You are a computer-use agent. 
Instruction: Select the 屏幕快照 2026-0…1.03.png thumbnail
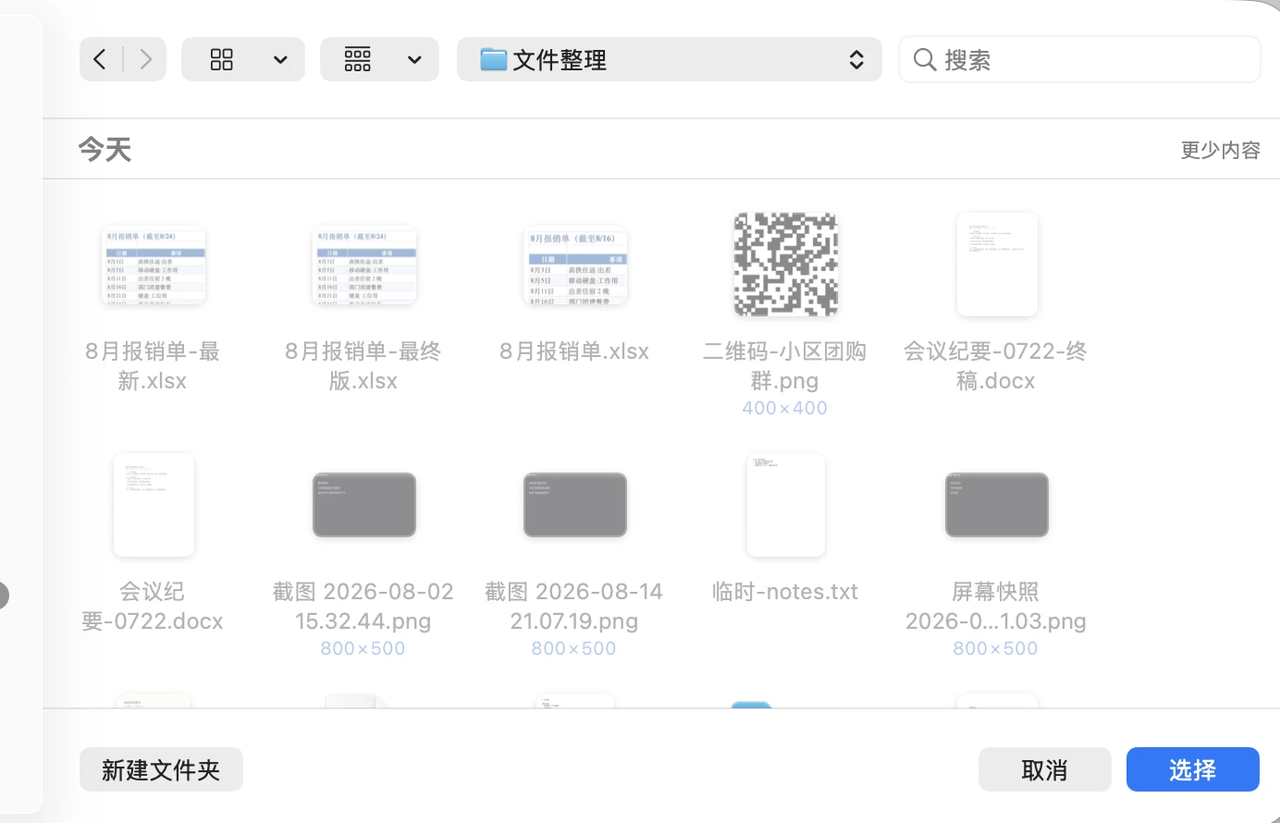[997, 505]
